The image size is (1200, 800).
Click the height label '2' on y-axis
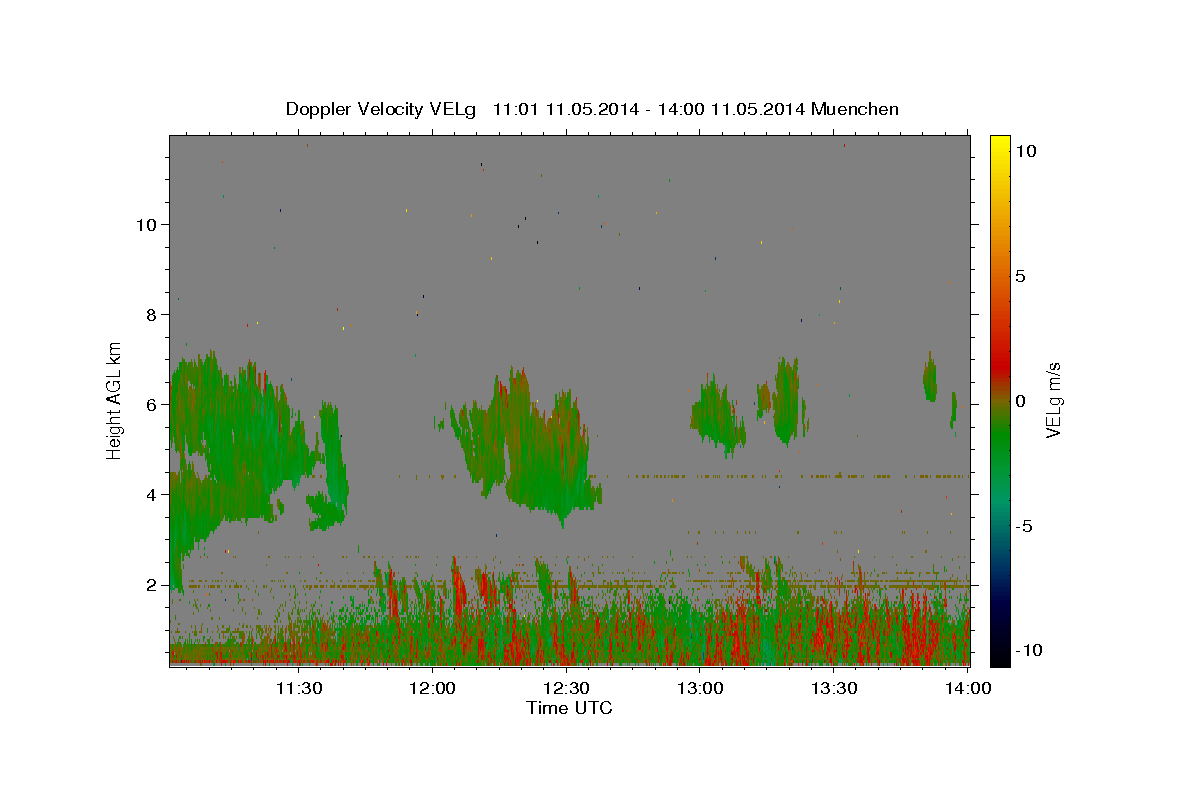coord(152,585)
